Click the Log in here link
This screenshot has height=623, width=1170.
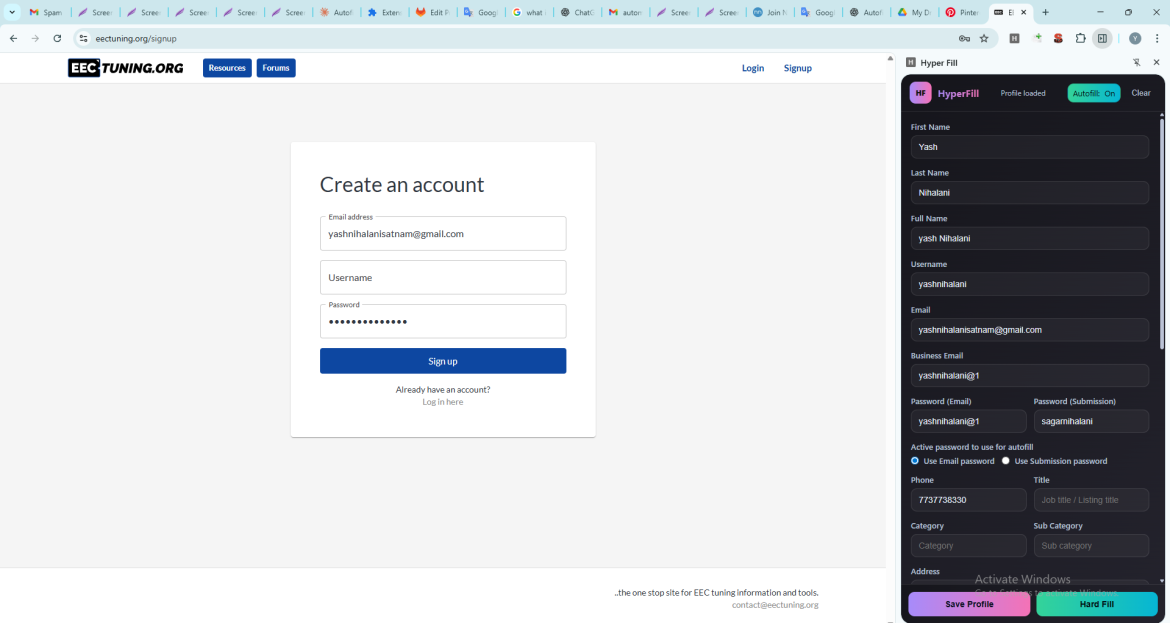[x=442, y=402]
